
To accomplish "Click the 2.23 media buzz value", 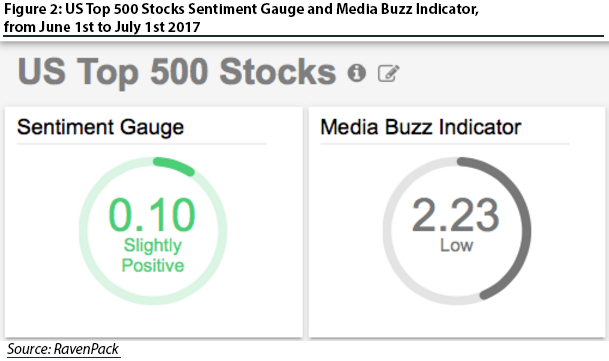I will (x=455, y=215).
